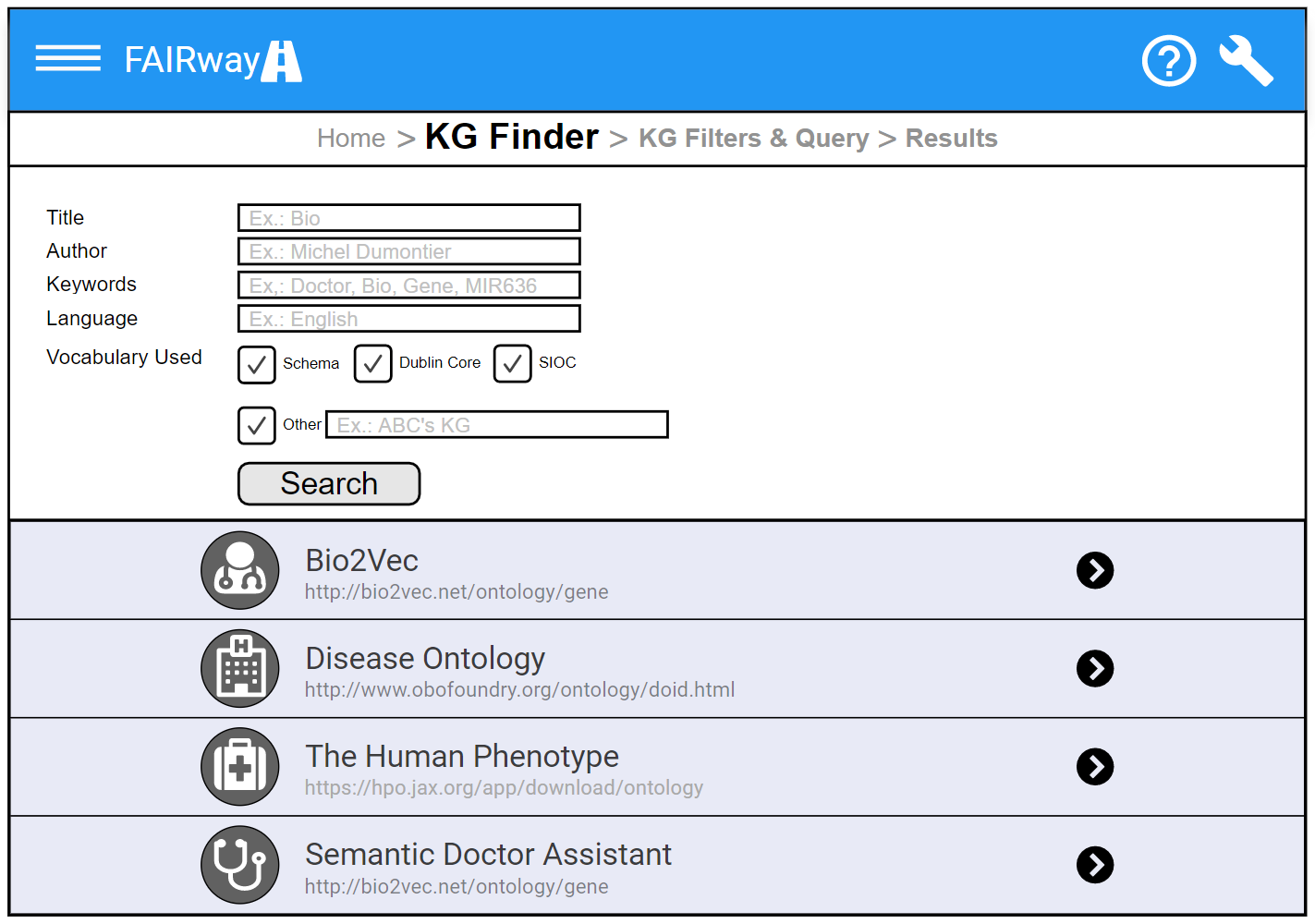Uncheck the Schema vocabulary checkbox
The width and height of the screenshot is (1315, 924).
257,364
